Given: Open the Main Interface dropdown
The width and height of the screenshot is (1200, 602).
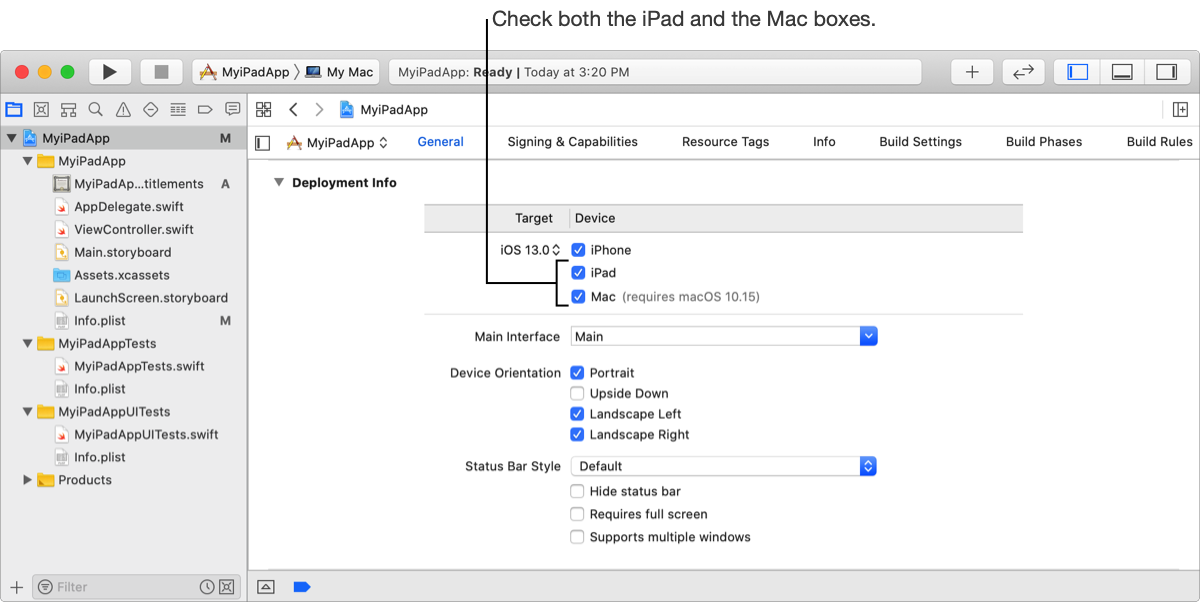Looking at the screenshot, I should (868, 337).
